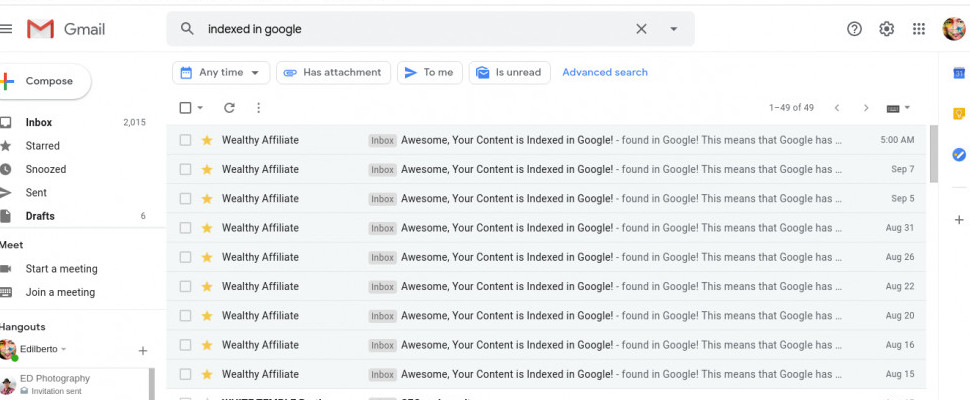
Task: Select the checkbox of the Aug 31 email
Action: click(185, 228)
